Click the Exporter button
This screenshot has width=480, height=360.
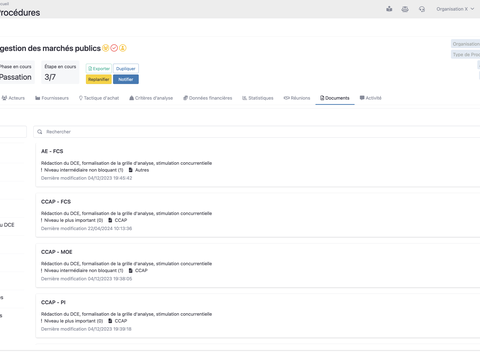(x=99, y=68)
